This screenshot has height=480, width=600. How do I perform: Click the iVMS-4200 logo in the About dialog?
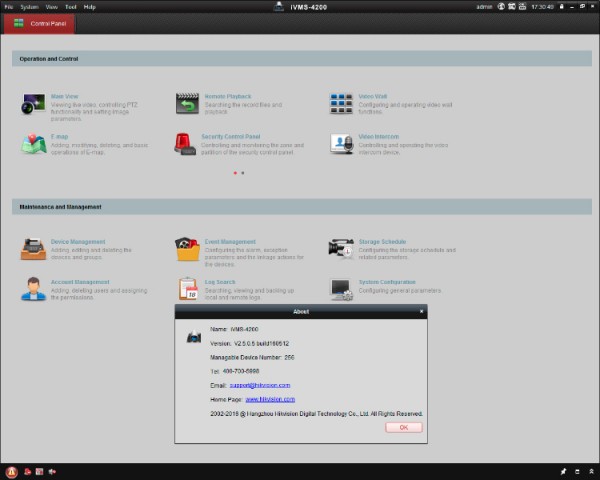(x=194, y=336)
